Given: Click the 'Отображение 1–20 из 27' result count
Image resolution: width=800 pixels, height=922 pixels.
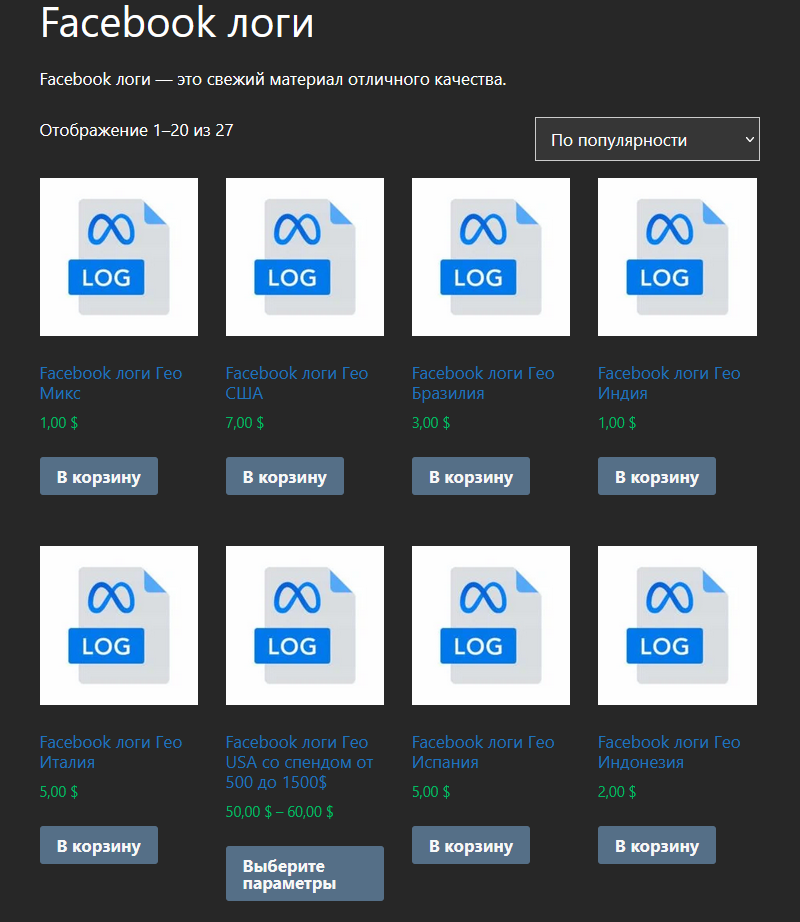Looking at the screenshot, I should [x=136, y=130].
